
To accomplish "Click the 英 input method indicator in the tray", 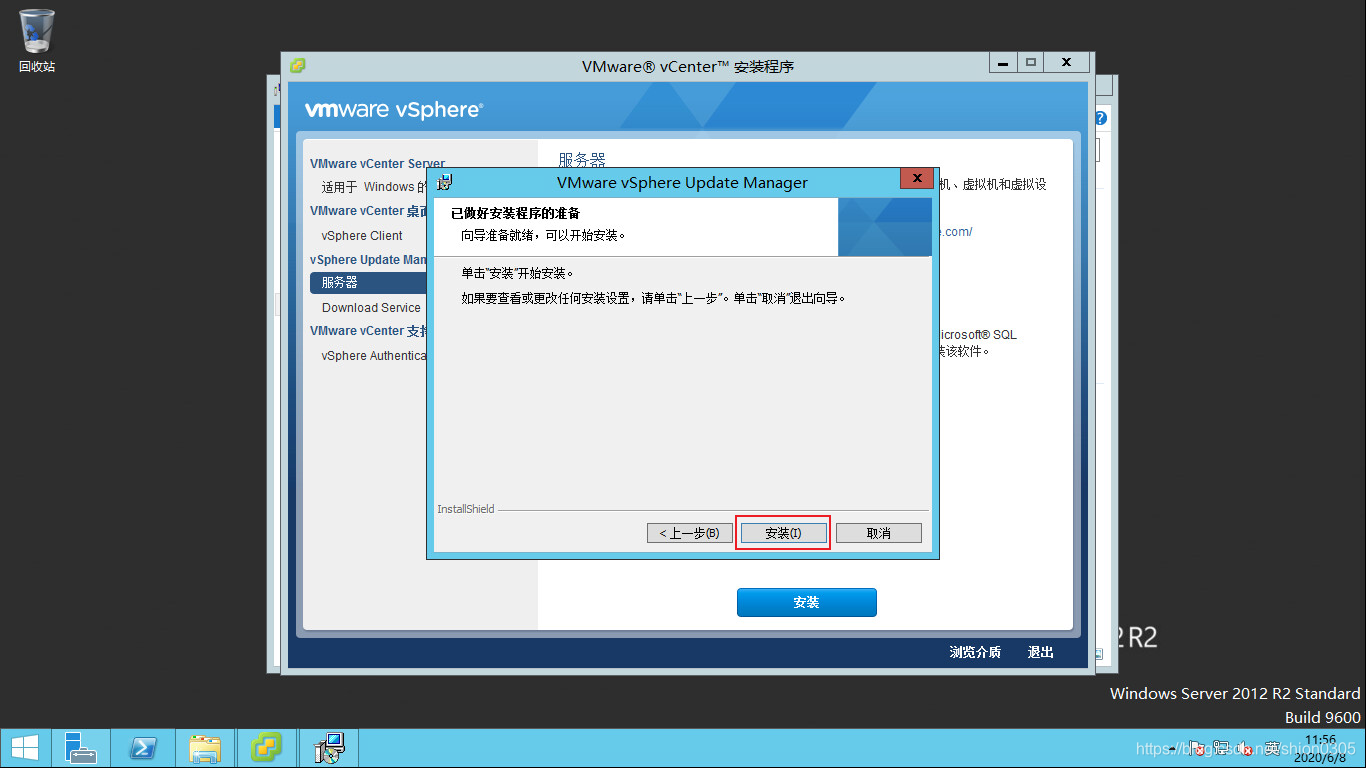I will [1271, 748].
